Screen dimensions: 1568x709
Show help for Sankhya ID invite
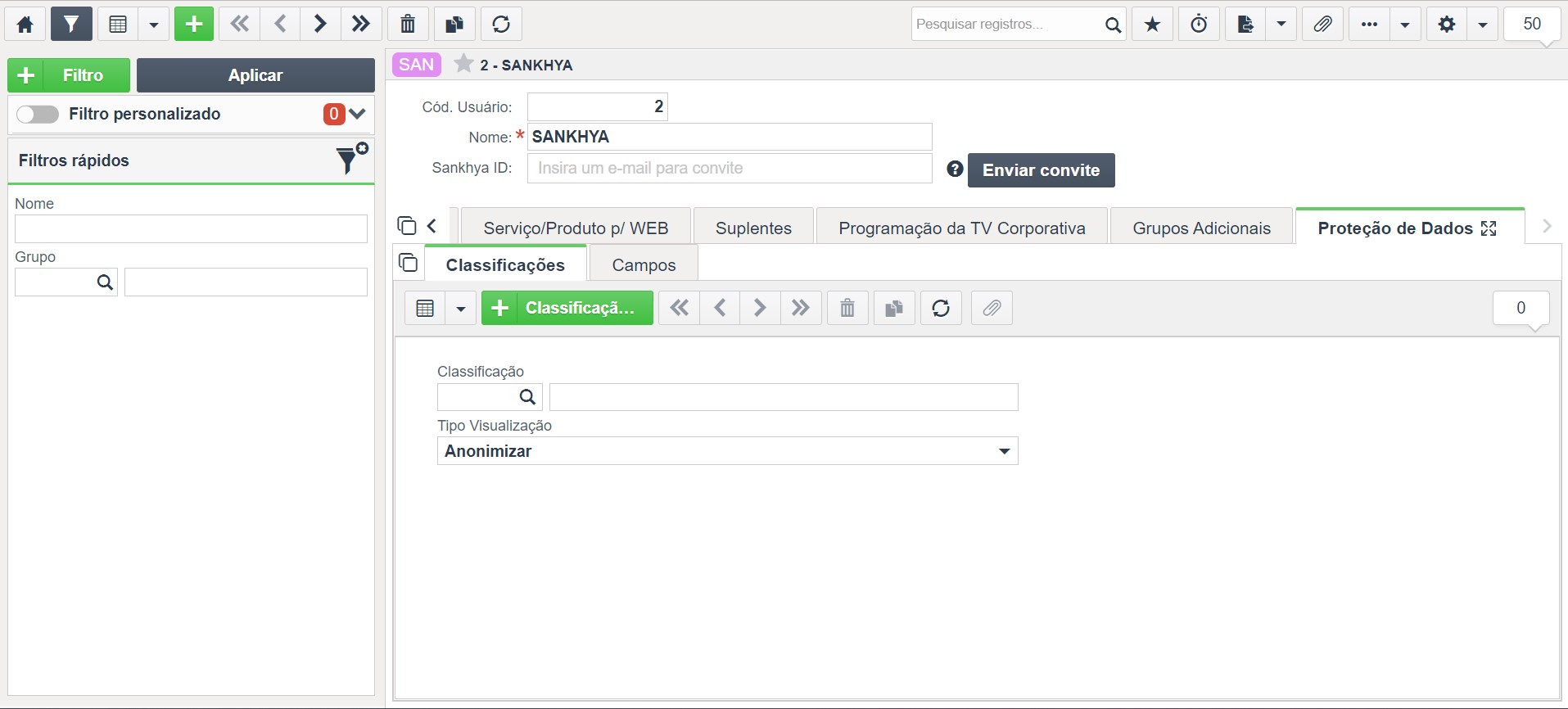click(x=955, y=169)
